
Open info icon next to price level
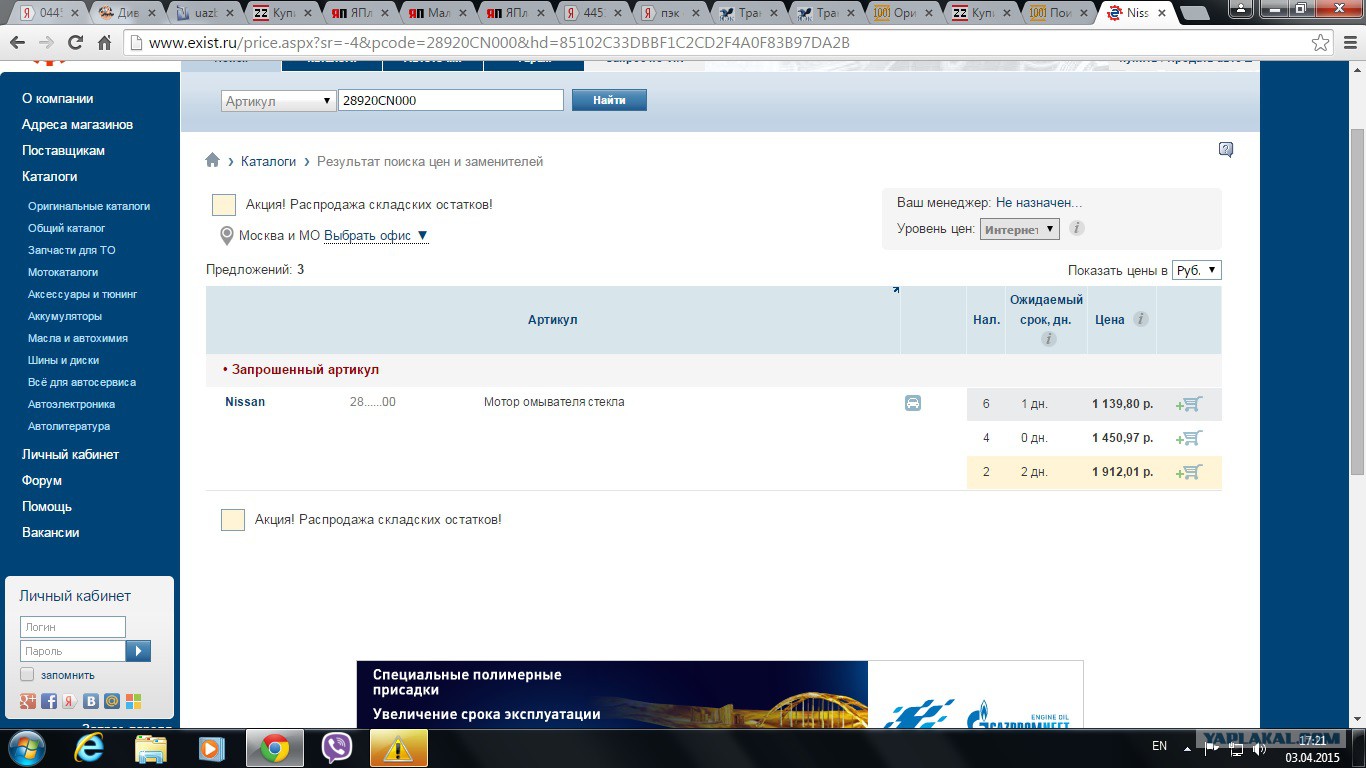(x=1077, y=228)
